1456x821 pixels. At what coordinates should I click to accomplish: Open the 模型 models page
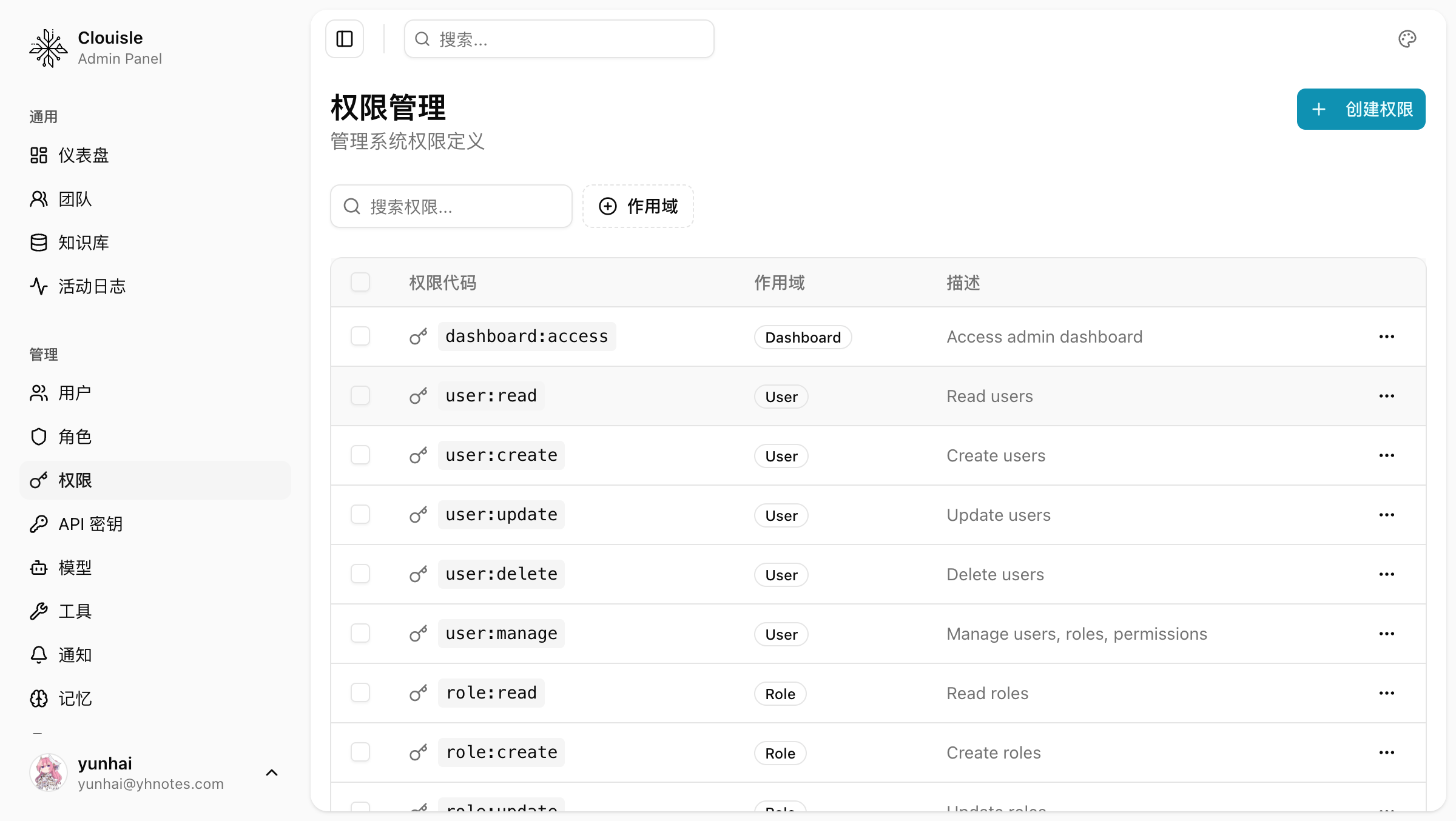pos(75,568)
